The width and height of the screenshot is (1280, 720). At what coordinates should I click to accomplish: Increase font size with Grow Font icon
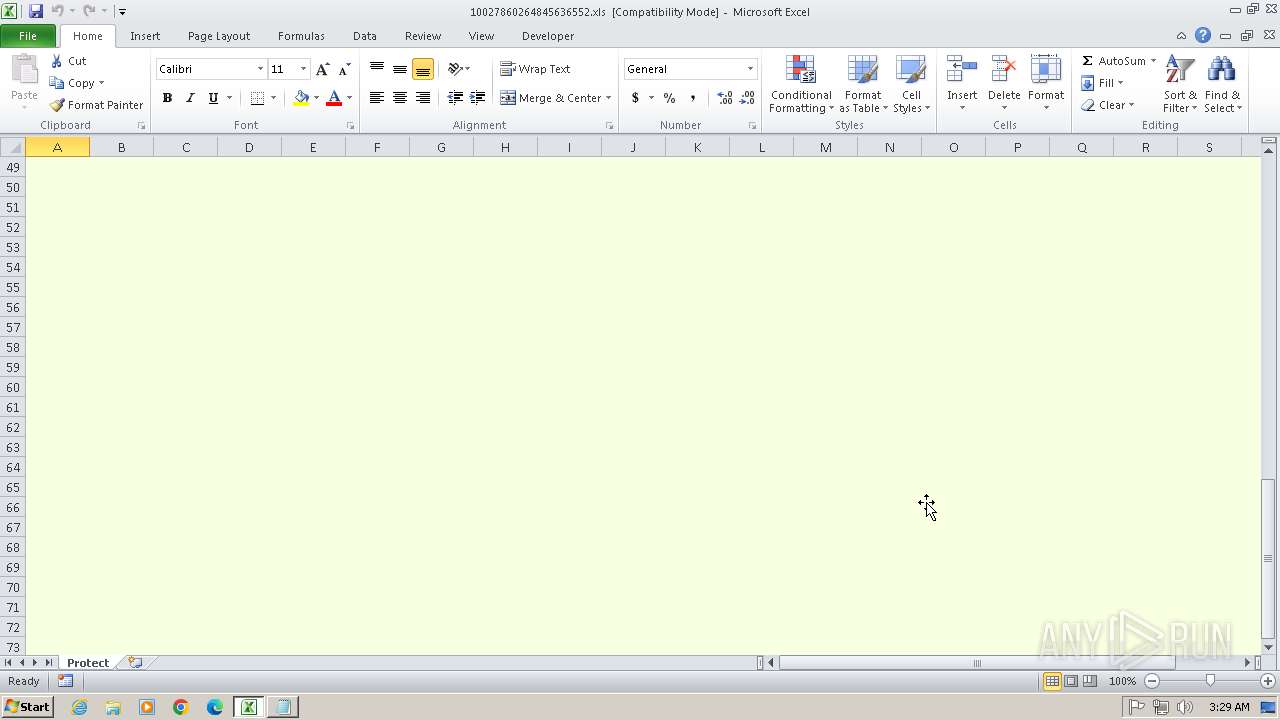click(x=322, y=69)
